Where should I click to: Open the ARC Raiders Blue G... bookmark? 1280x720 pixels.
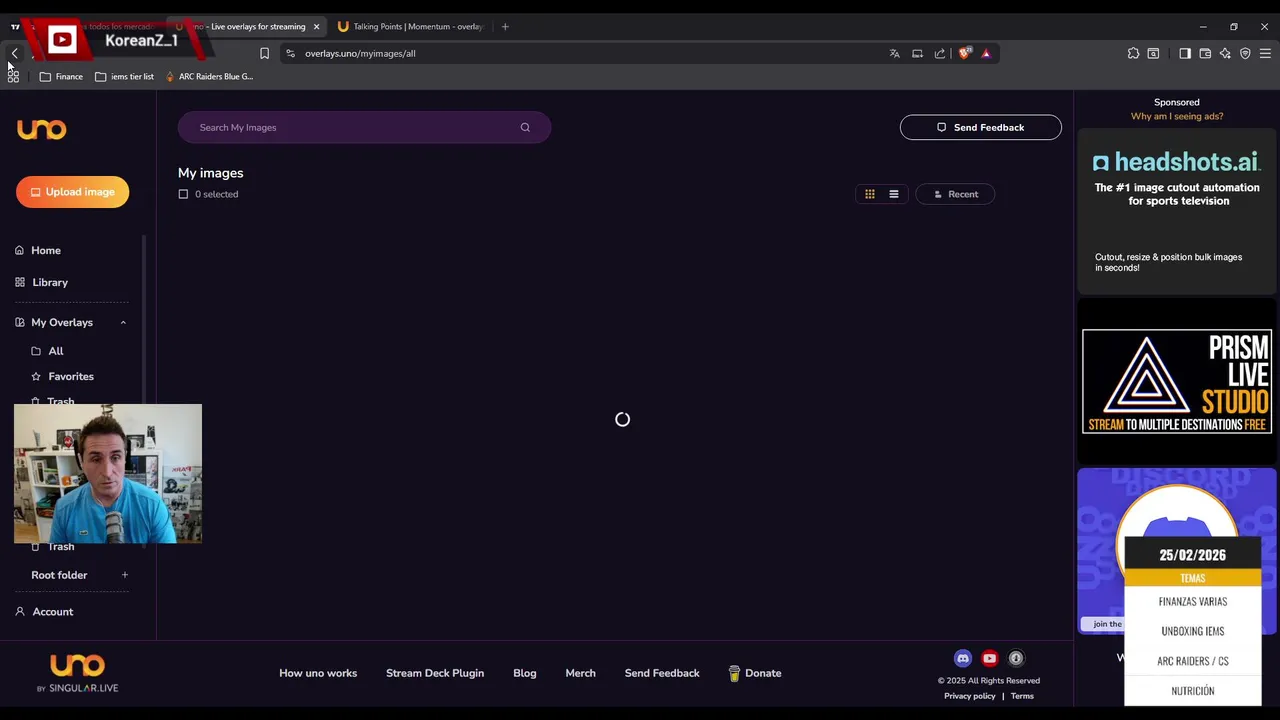click(209, 76)
